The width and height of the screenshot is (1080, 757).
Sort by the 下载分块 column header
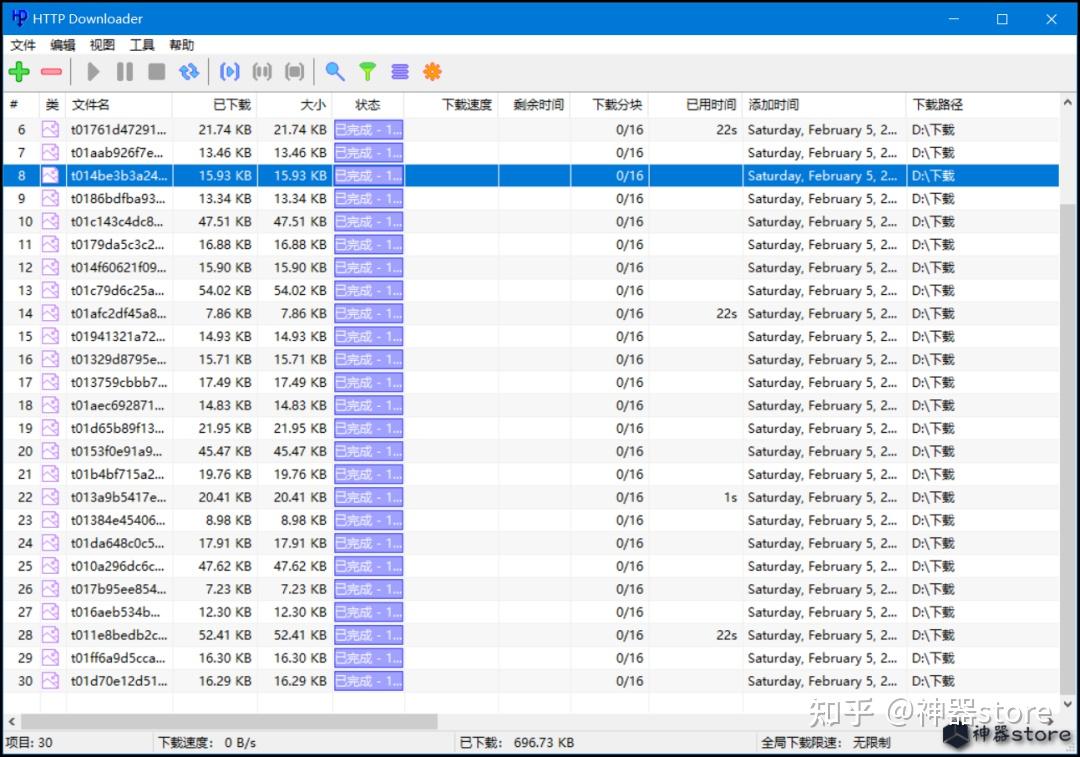coord(610,105)
